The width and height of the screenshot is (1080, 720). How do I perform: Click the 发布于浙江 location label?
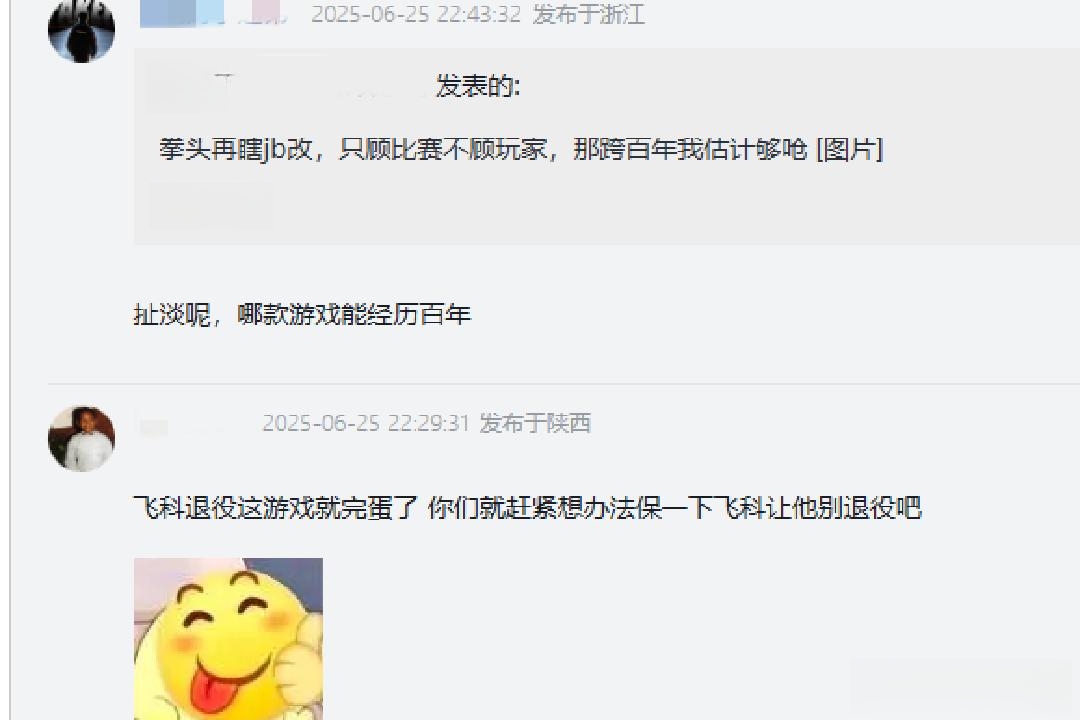pos(589,14)
